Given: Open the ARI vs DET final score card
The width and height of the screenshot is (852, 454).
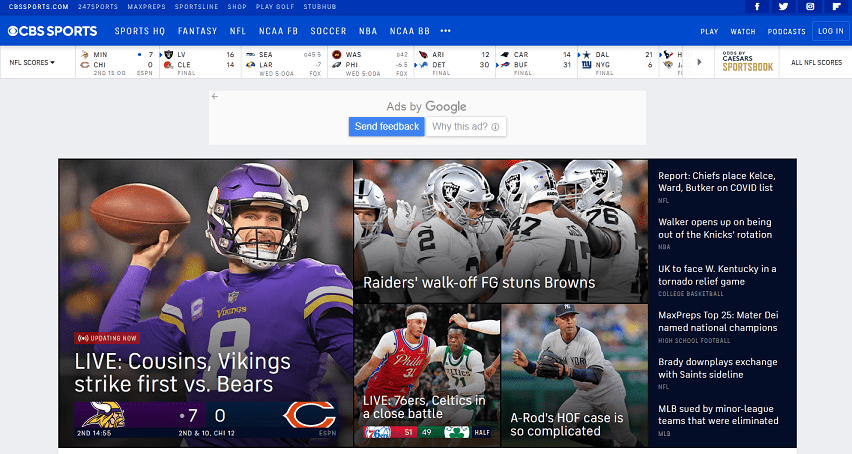Looking at the screenshot, I should tap(455, 62).
